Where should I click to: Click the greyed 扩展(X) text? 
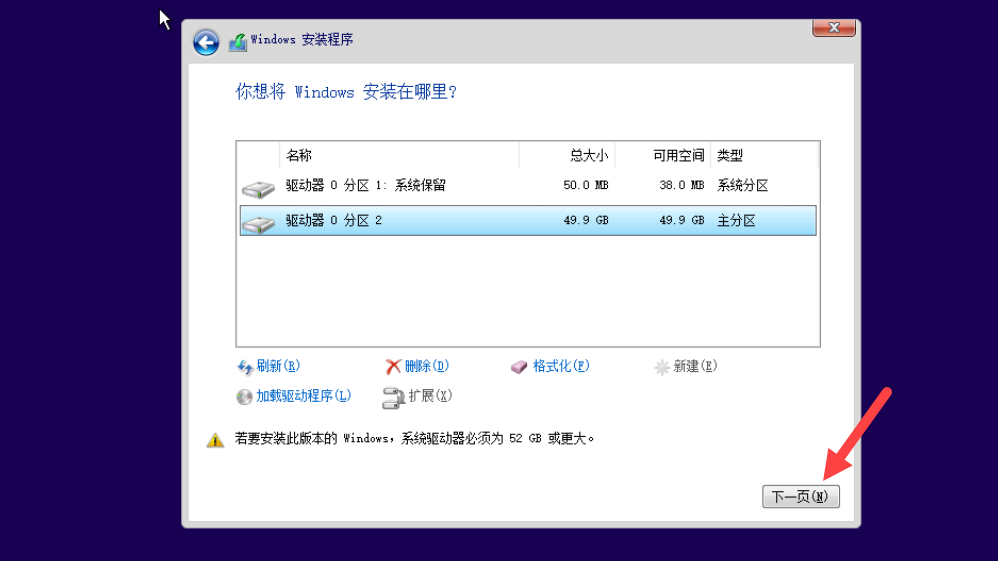[x=430, y=396]
